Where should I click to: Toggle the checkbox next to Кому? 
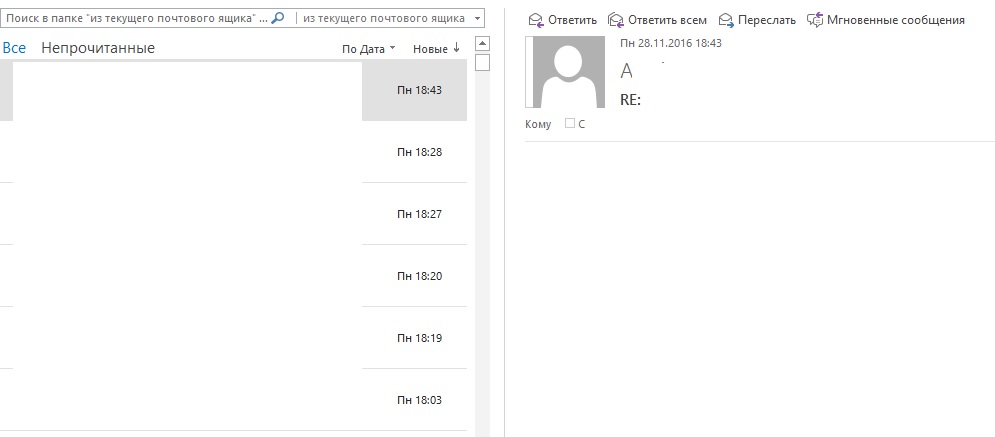(x=570, y=123)
